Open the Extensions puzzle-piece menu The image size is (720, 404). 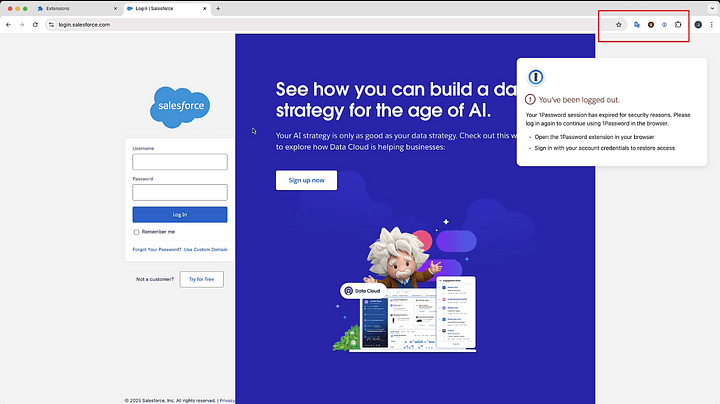678,25
